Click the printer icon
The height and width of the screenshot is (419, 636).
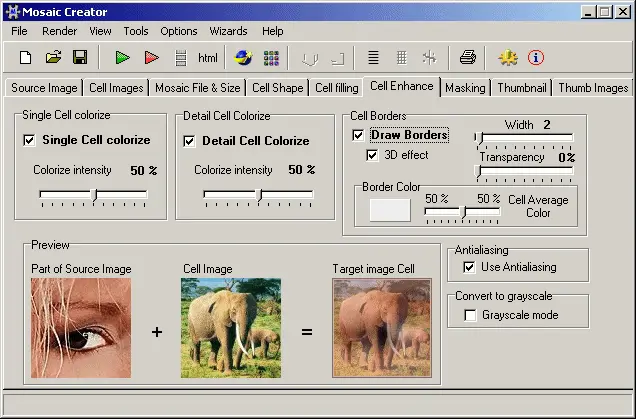(x=468, y=58)
